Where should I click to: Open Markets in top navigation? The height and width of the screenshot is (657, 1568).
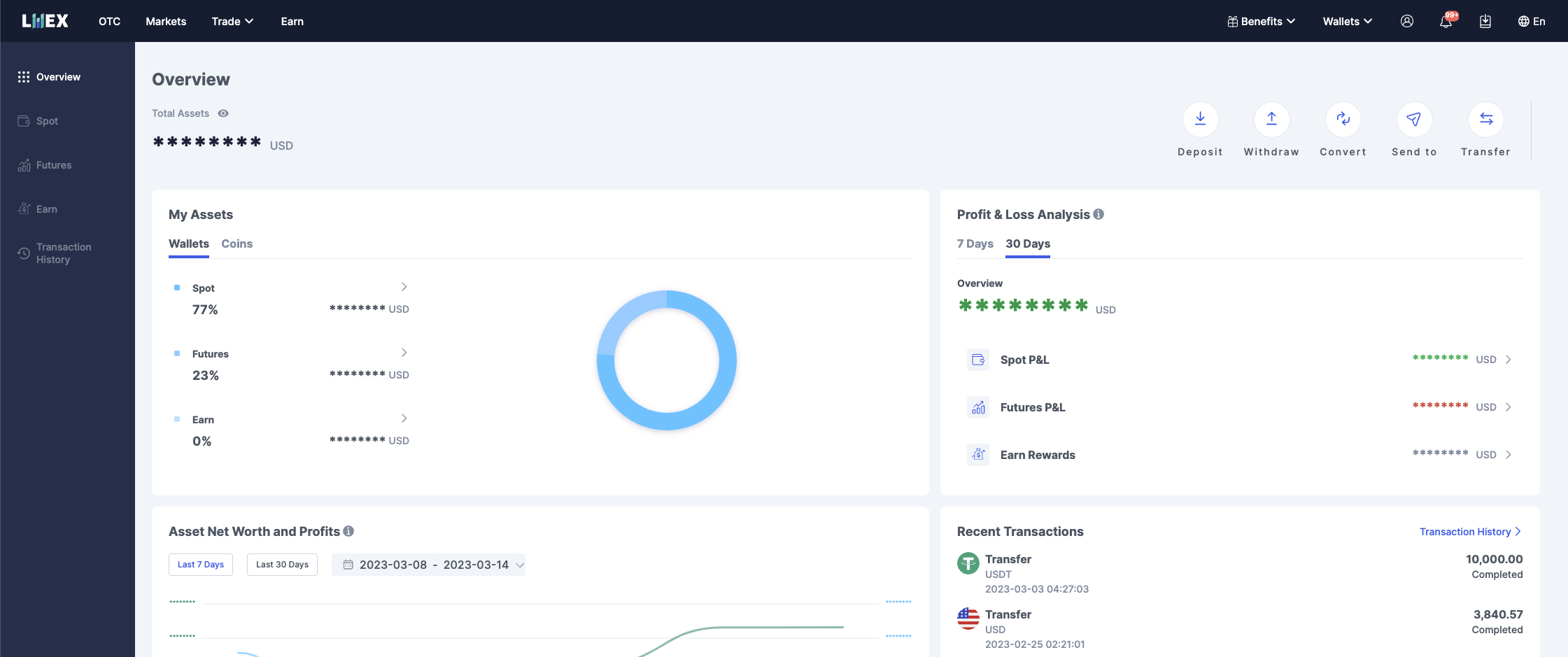click(x=166, y=22)
